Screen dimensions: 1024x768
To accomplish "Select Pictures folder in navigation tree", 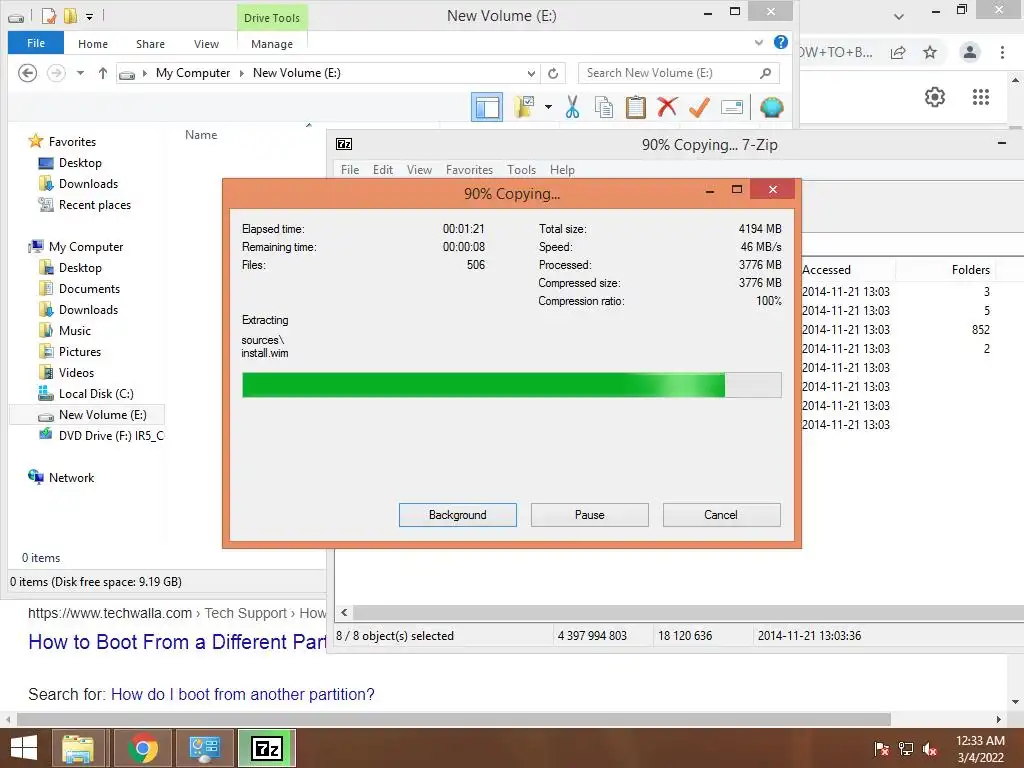I will click(x=80, y=351).
